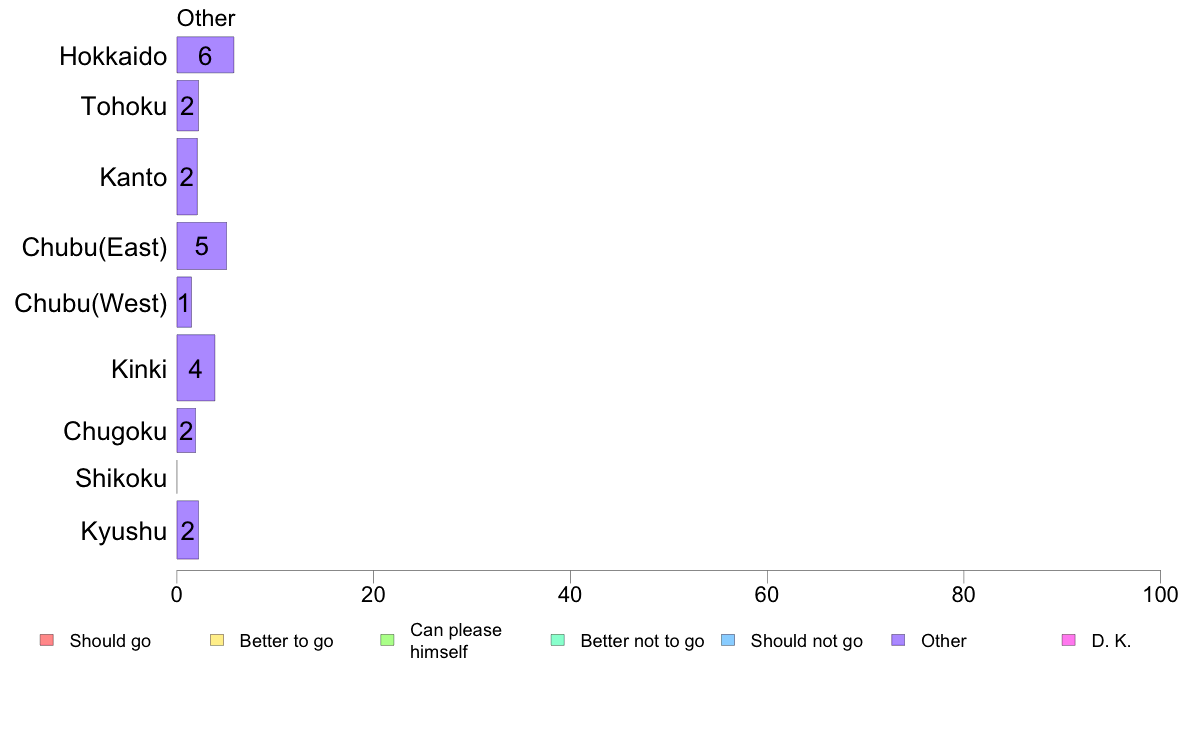Select the Chubu(West) bar labeled 1
Viewport: 1188px width, 736px height.
(184, 302)
